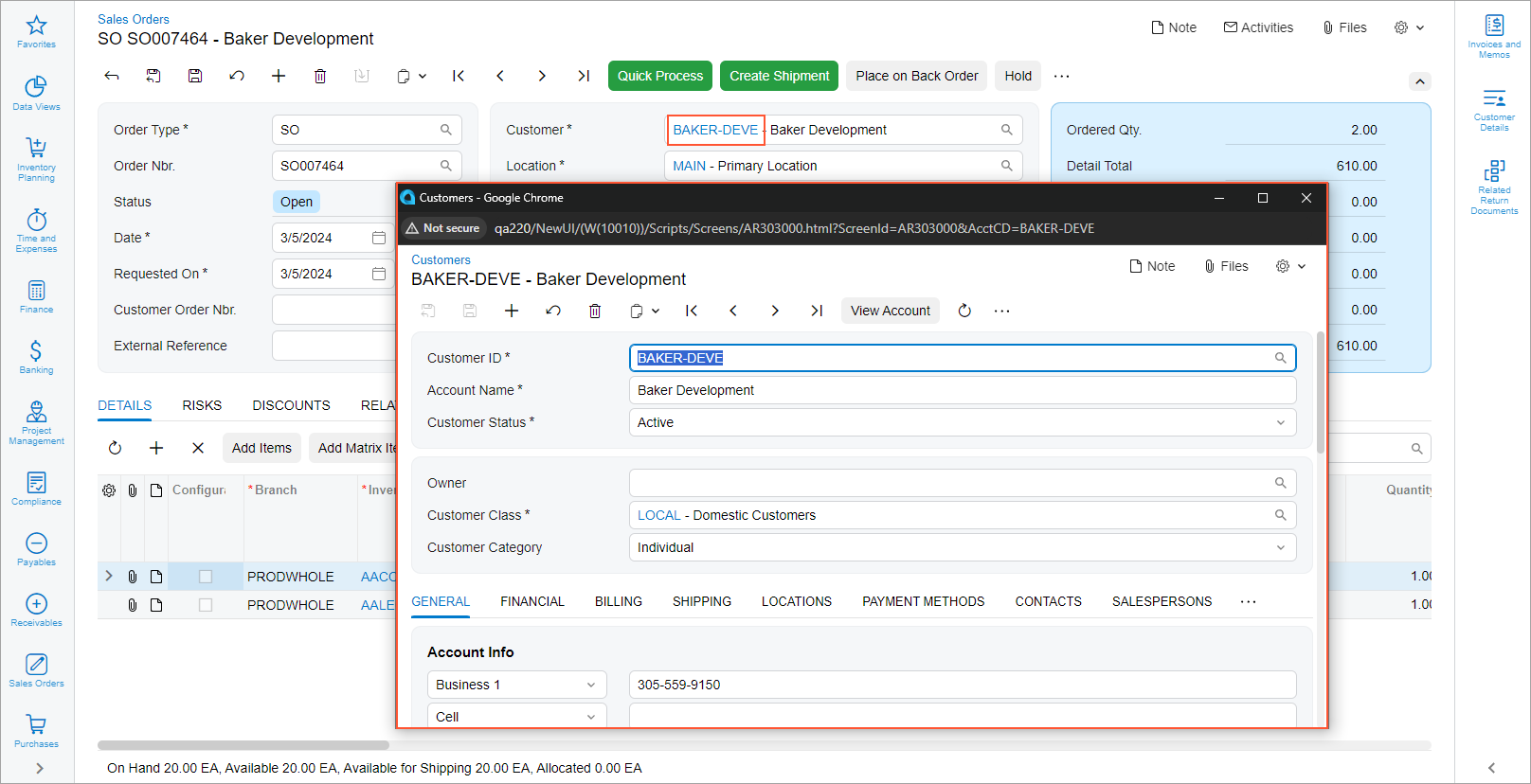1531x784 pixels.
Task: Expand the Customer Status dropdown
Action: coord(1280,422)
